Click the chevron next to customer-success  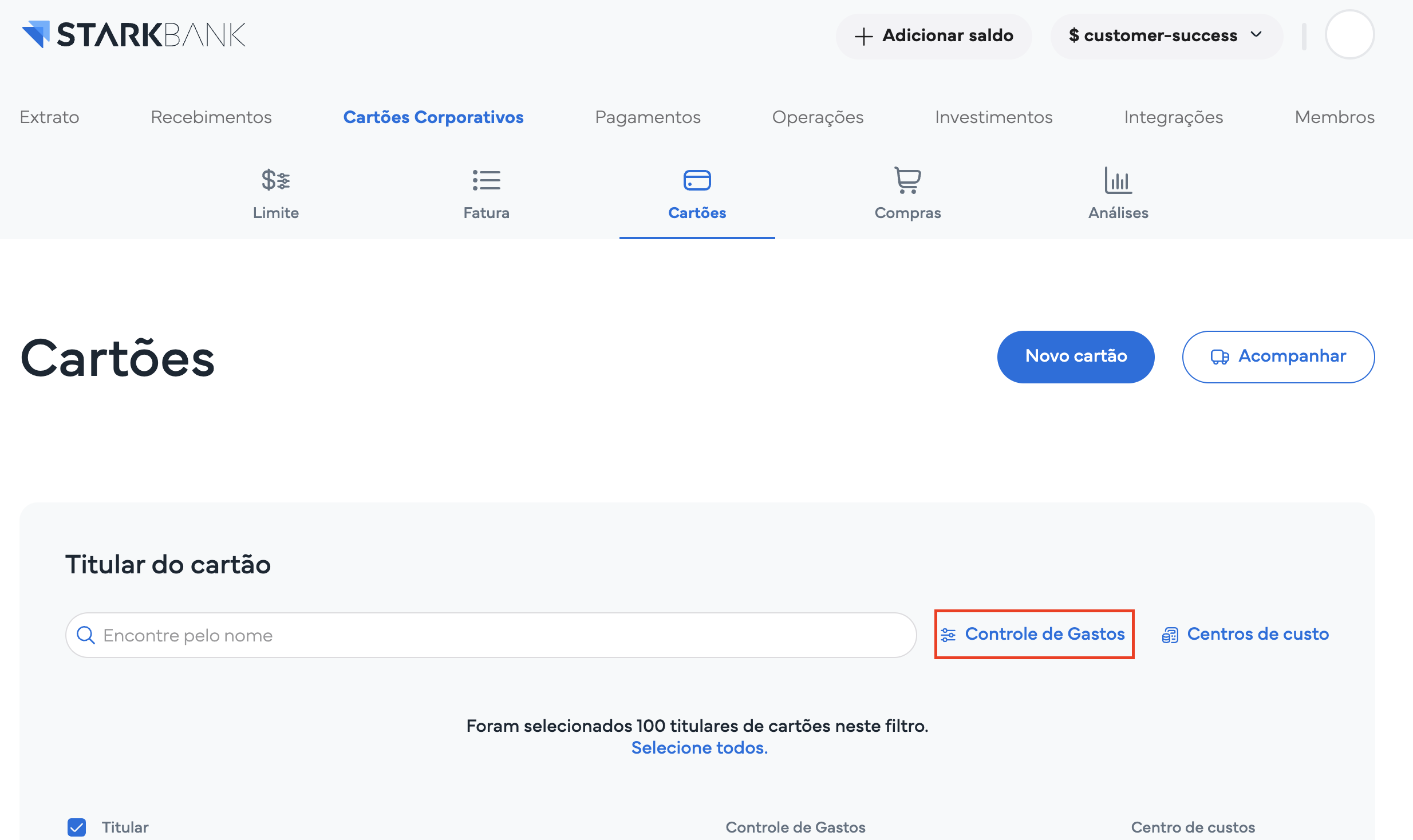click(1256, 35)
